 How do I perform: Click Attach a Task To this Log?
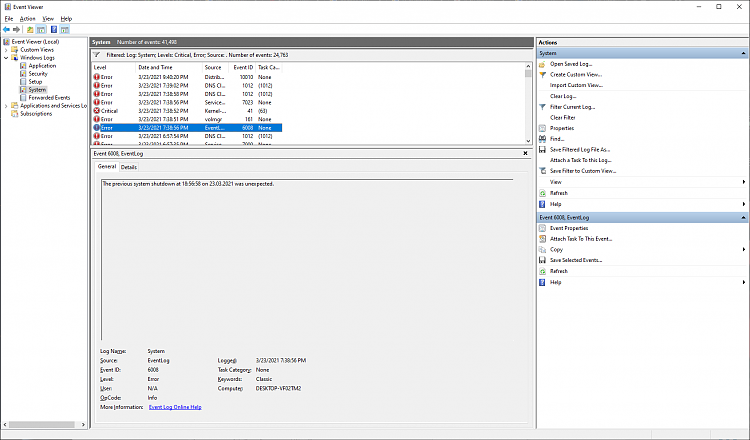click(x=581, y=160)
